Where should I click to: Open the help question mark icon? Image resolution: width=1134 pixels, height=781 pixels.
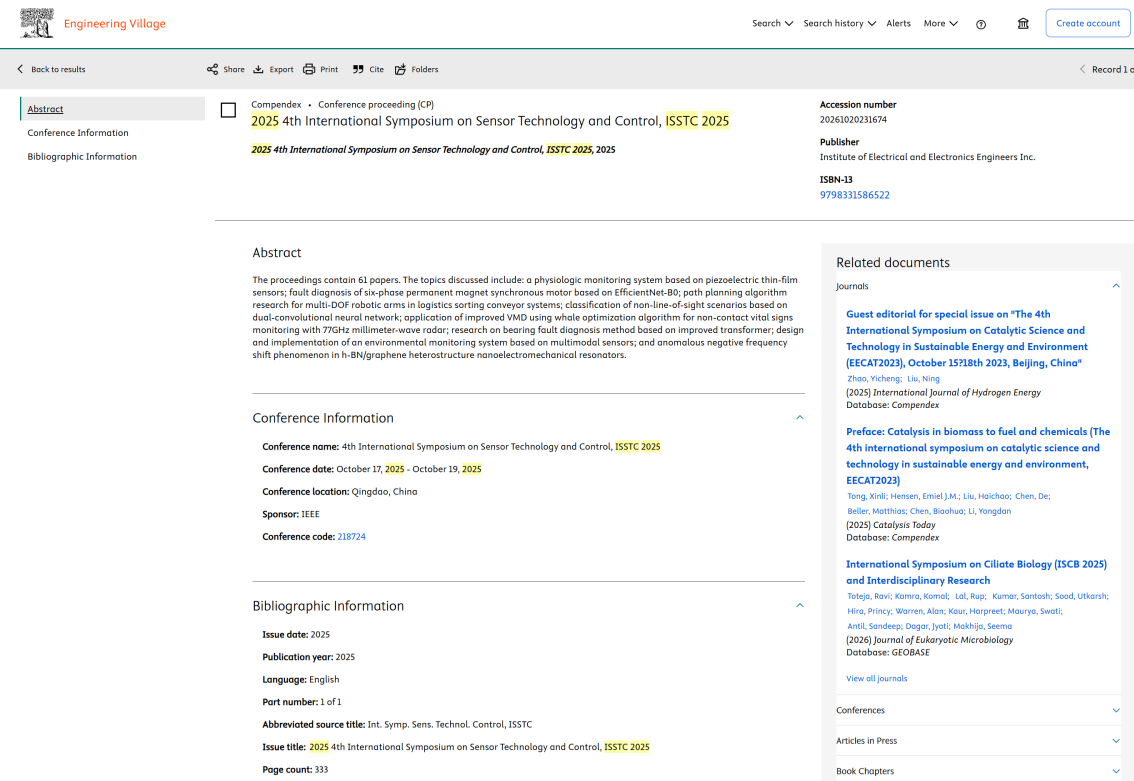point(981,24)
